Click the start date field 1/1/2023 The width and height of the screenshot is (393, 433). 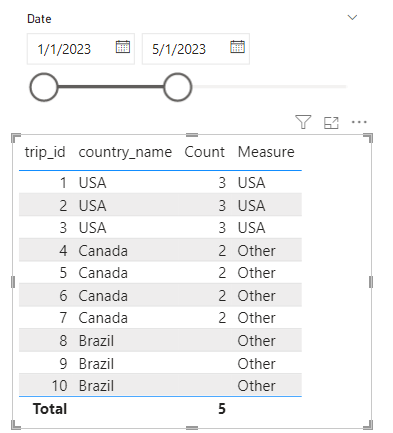tap(81, 49)
